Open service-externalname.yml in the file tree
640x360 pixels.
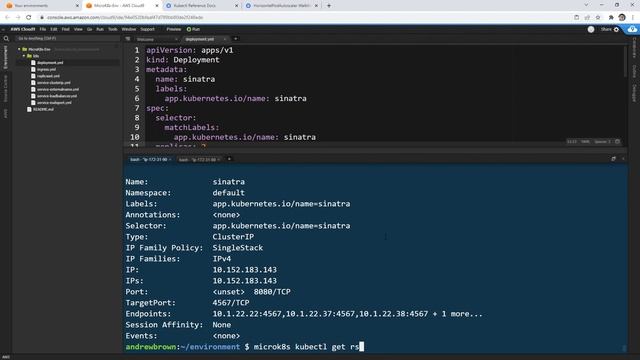click(58, 89)
